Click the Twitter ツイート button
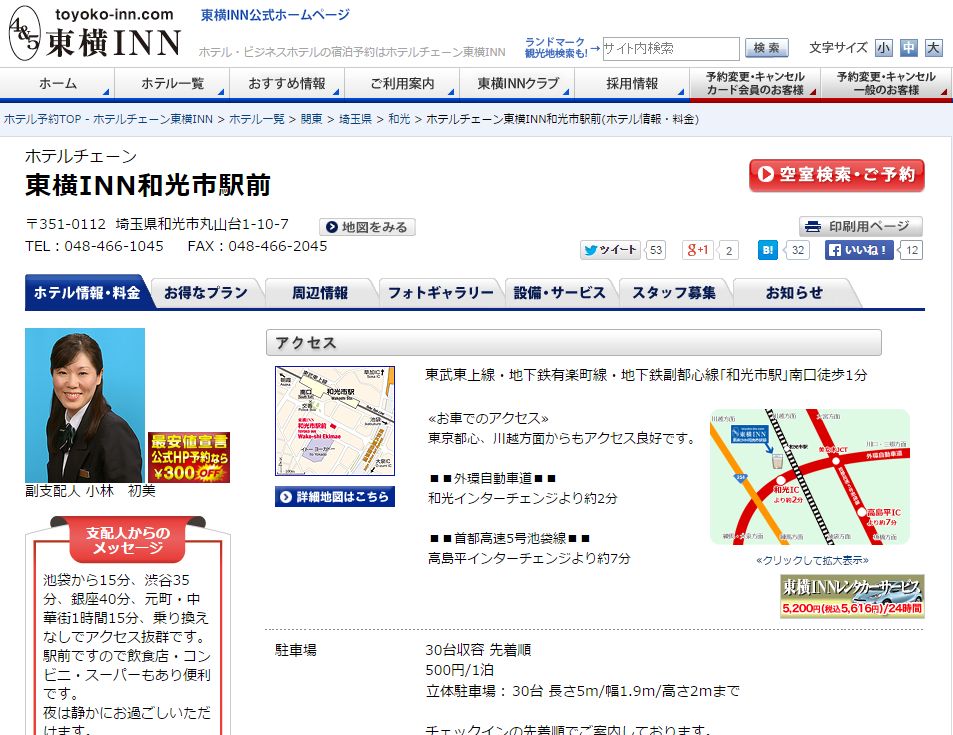 tap(610, 250)
